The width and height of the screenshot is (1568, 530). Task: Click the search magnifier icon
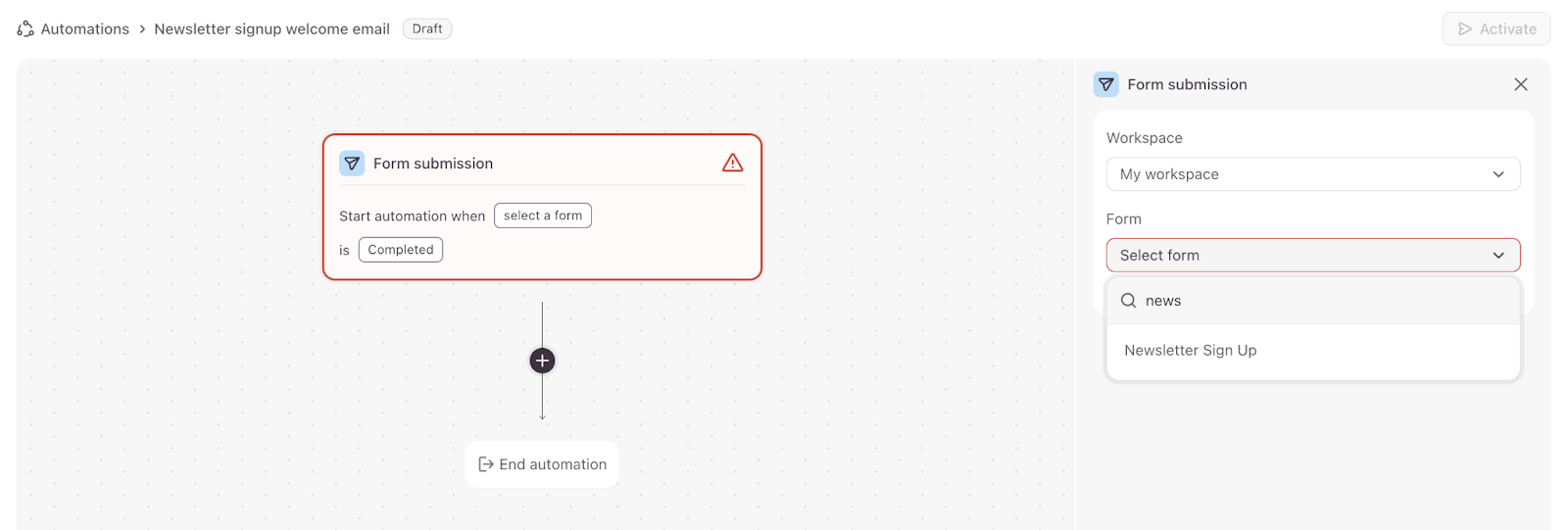point(1129,301)
